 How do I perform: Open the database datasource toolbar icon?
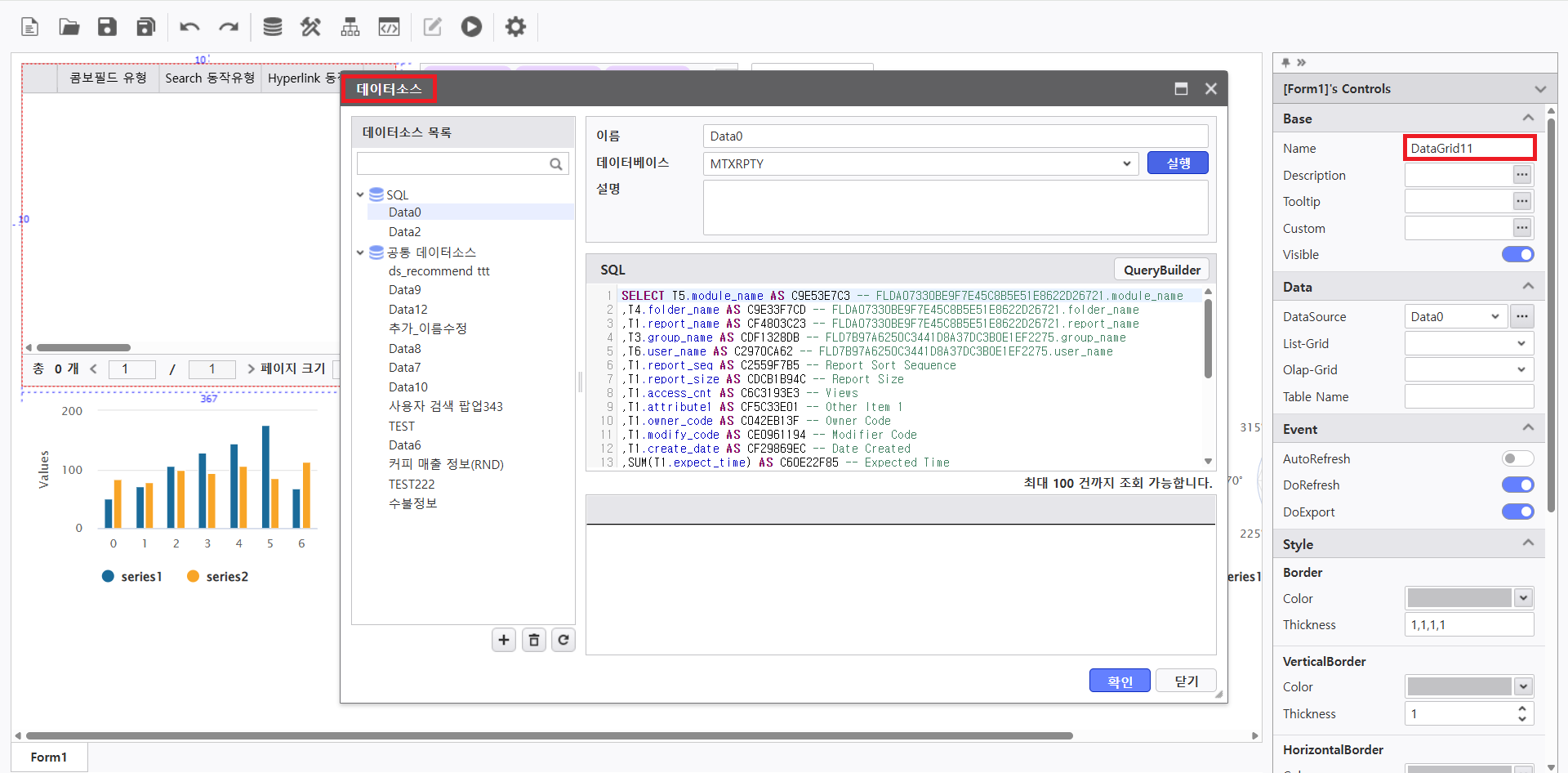[x=273, y=27]
